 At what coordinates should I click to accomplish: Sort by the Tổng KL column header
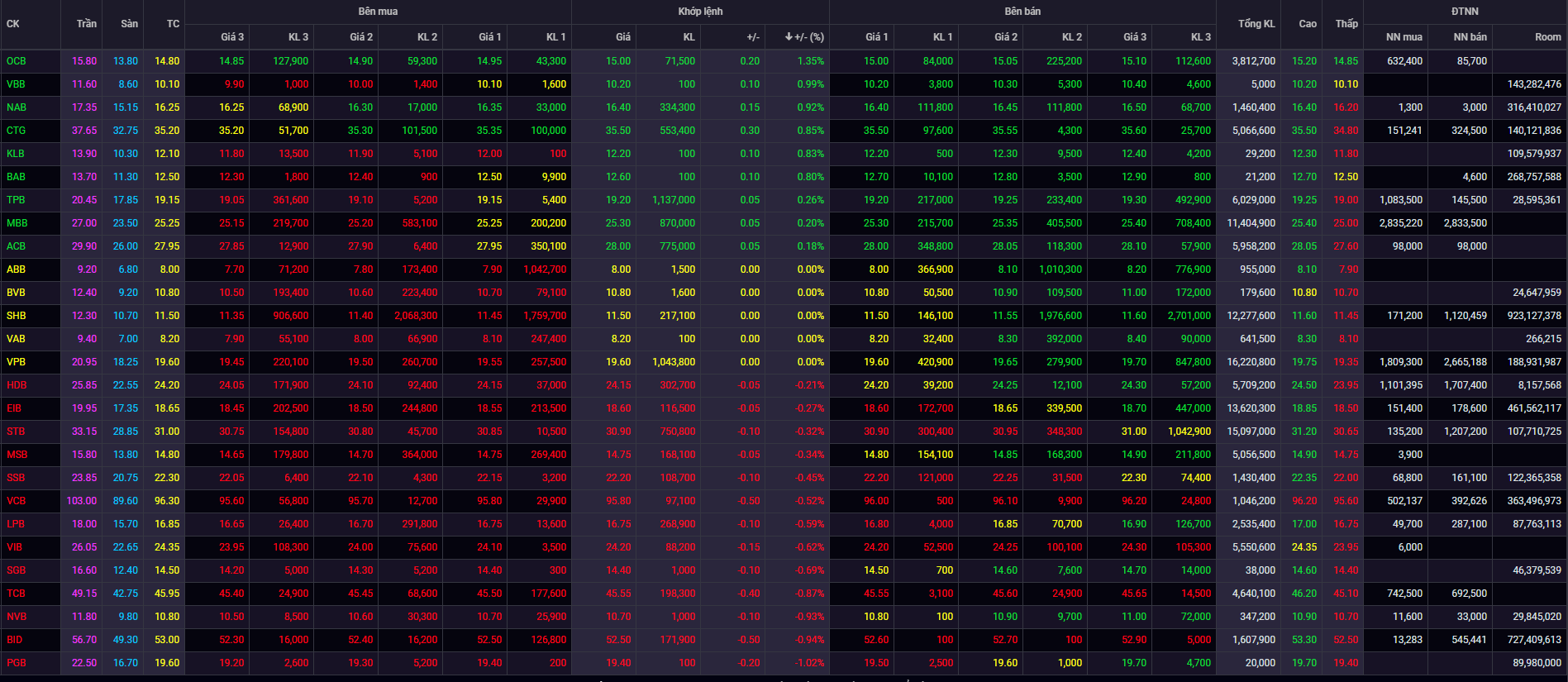coord(1256,24)
